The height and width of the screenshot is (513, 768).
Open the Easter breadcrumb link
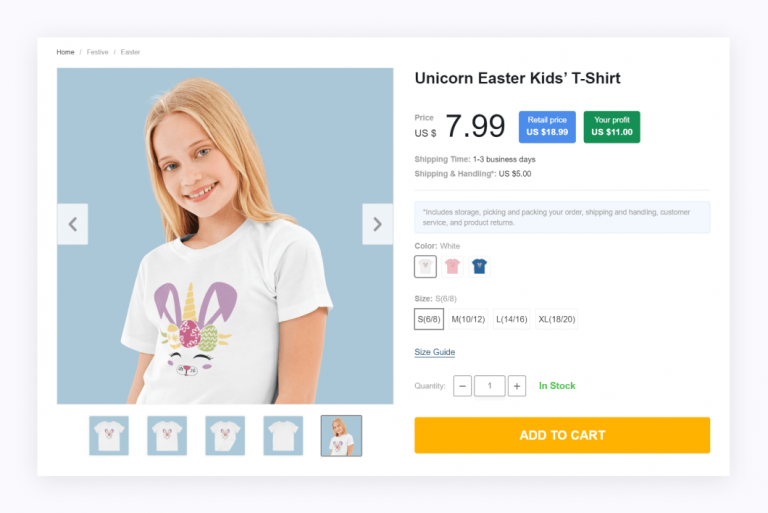click(131, 52)
